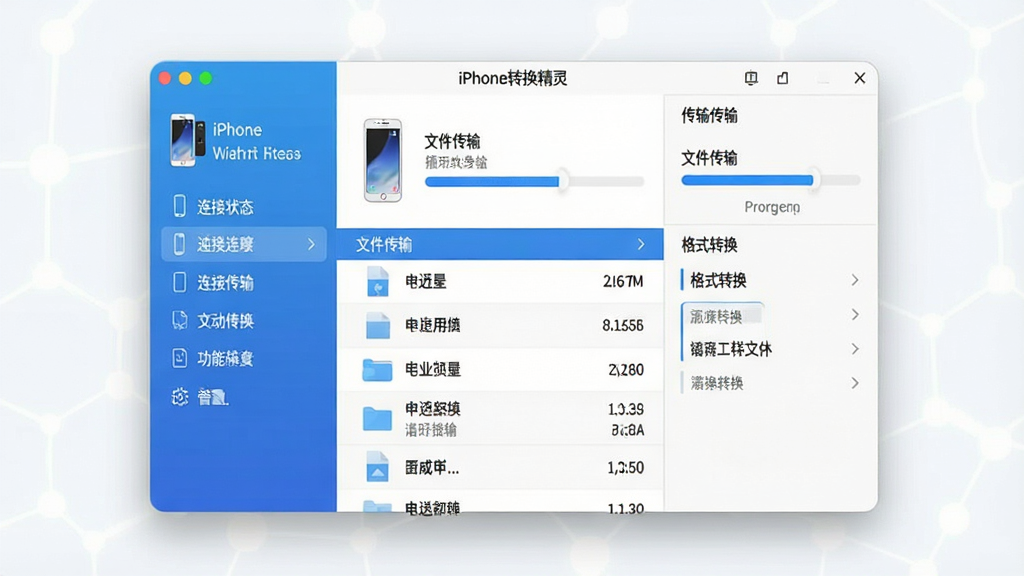The width and height of the screenshot is (1024, 576).
Task: Click the last grey conversion option
Action: [x=716, y=383]
